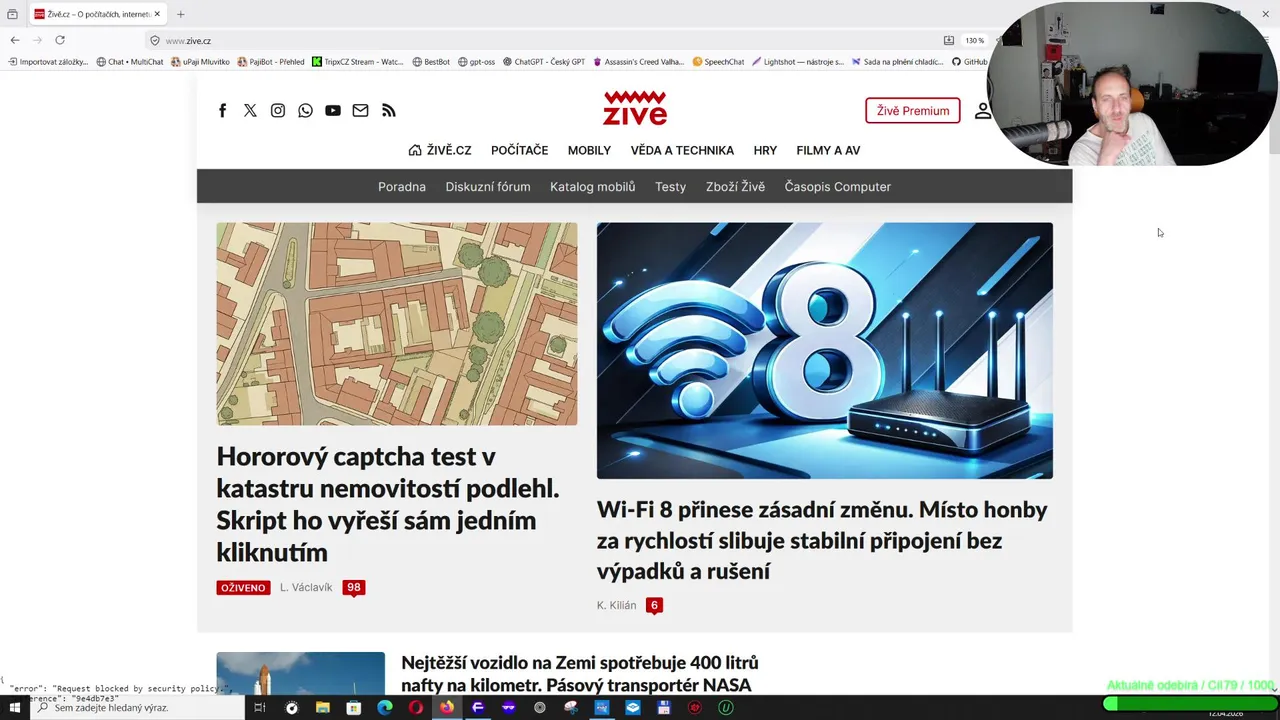Open the Windows Start menu

[x=14, y=707]
